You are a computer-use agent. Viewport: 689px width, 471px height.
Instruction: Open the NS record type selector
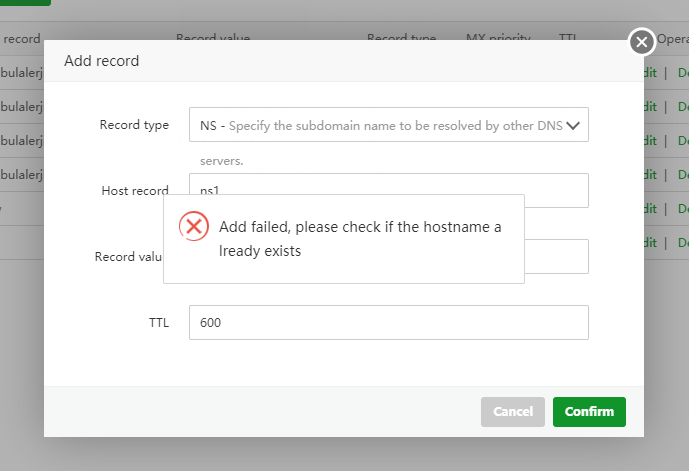tap(380, 126)
